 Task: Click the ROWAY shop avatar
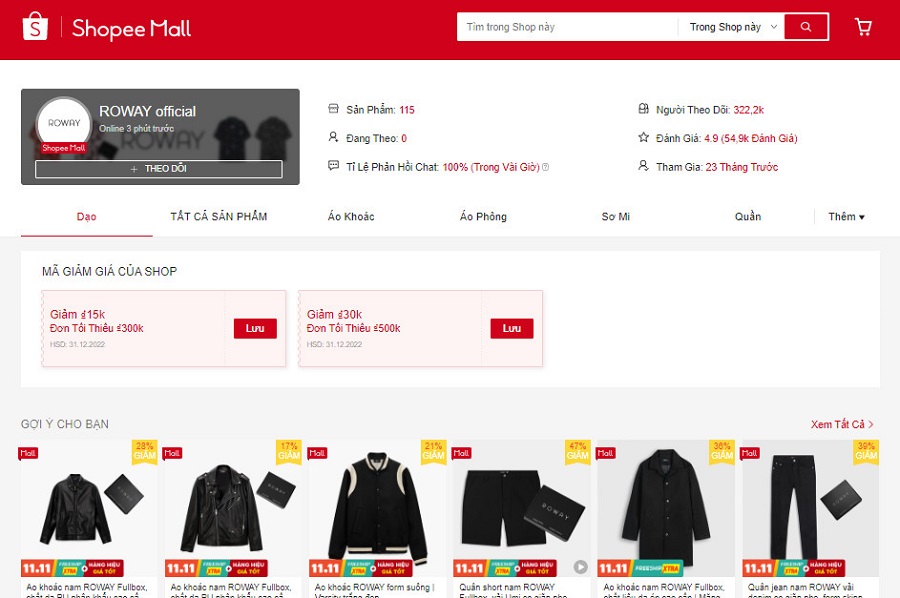[x=64, y=123]
